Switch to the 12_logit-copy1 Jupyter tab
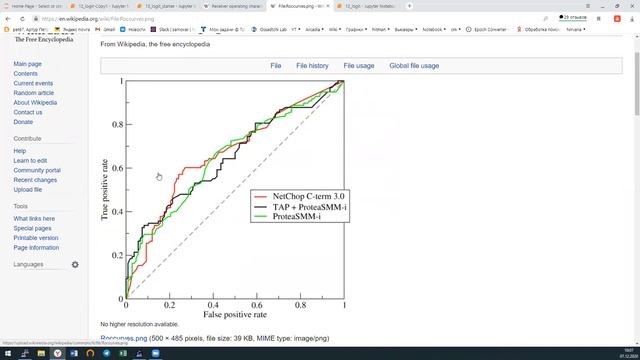640x360 pixels. point(99,6)
